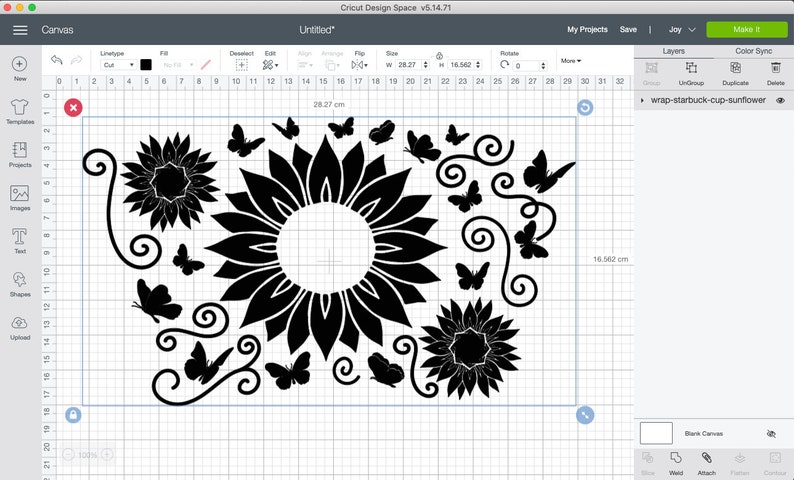Click the width input field
This screenshot has height=480, width=794.
click(x=409, y=65)
